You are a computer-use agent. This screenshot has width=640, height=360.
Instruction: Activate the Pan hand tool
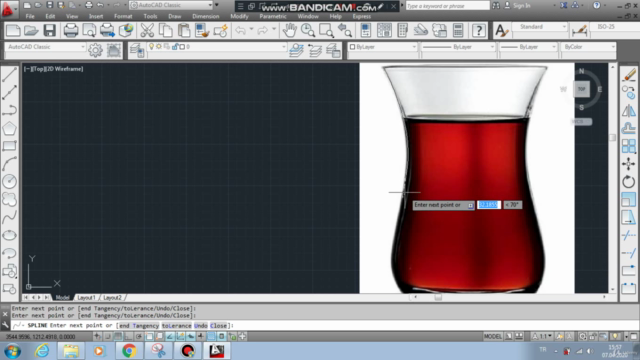[x=290, y=31]
